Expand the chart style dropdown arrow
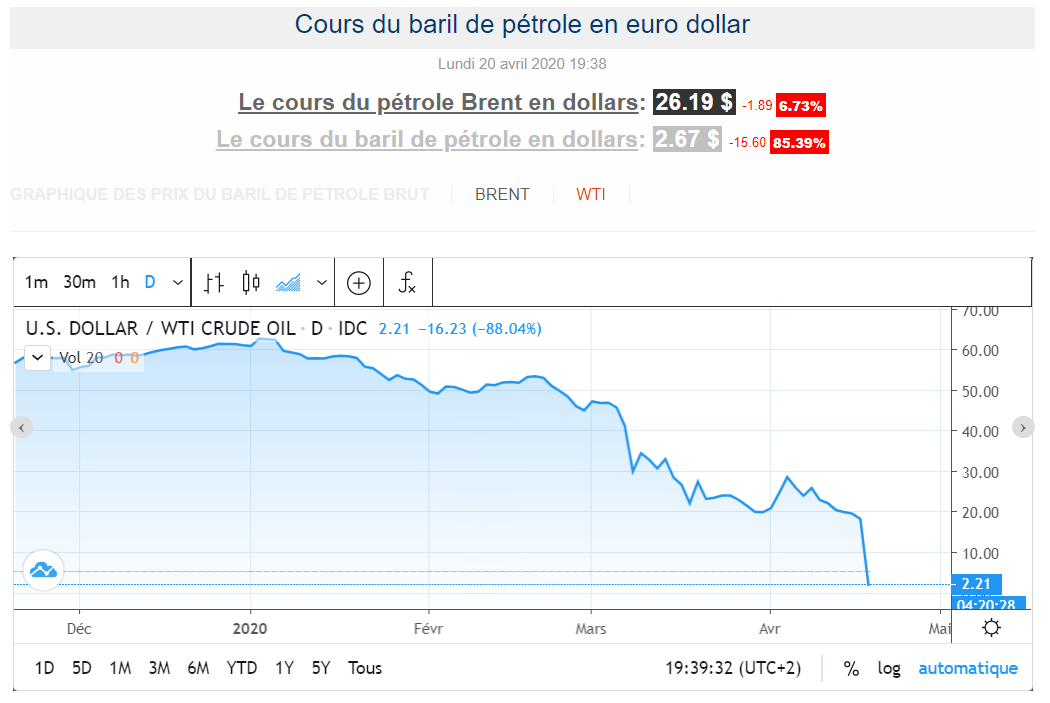1050x703 pixels. (322, 282)
